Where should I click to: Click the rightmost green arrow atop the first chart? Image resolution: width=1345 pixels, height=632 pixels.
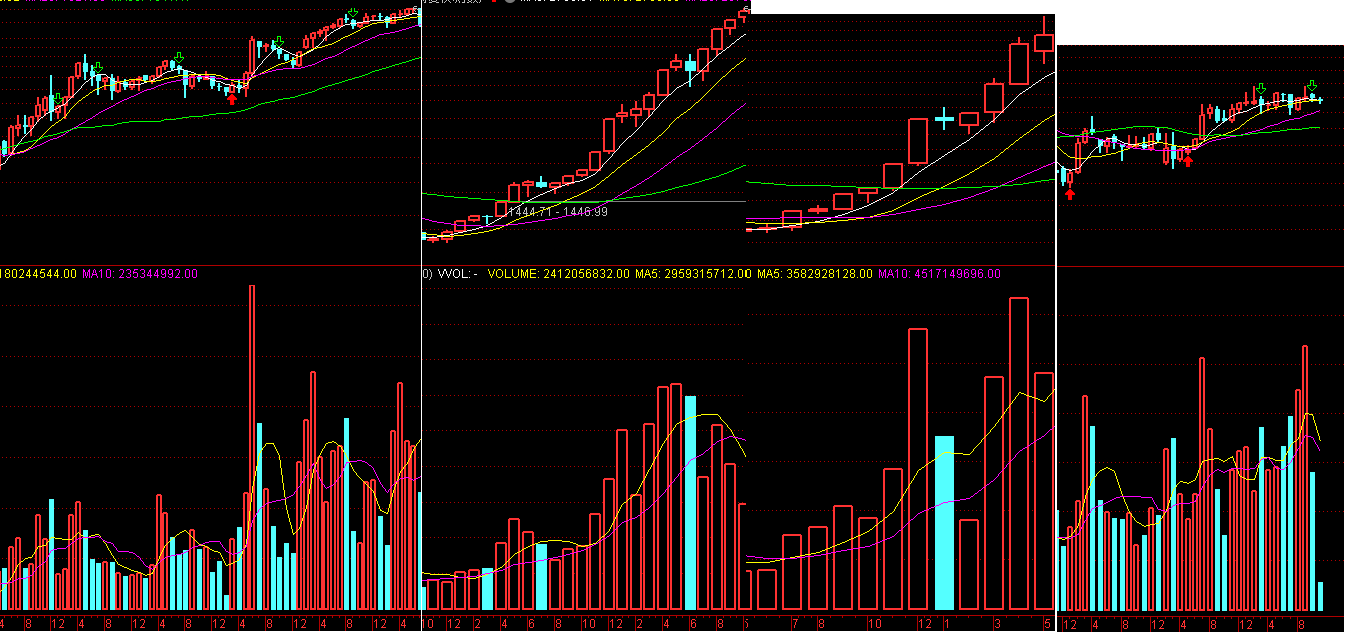coord(352,13)
